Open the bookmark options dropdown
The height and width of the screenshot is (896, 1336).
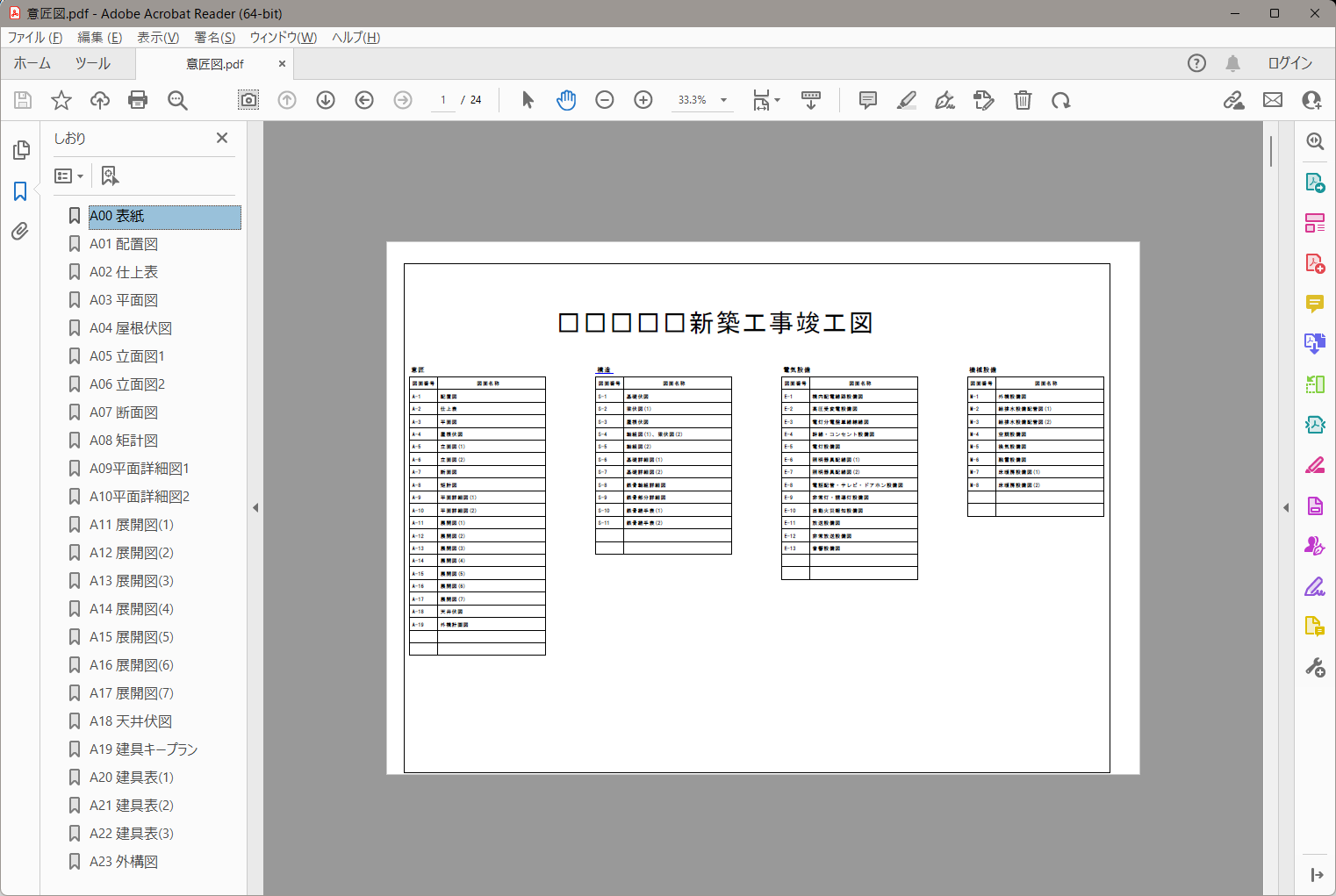[68, 176]
